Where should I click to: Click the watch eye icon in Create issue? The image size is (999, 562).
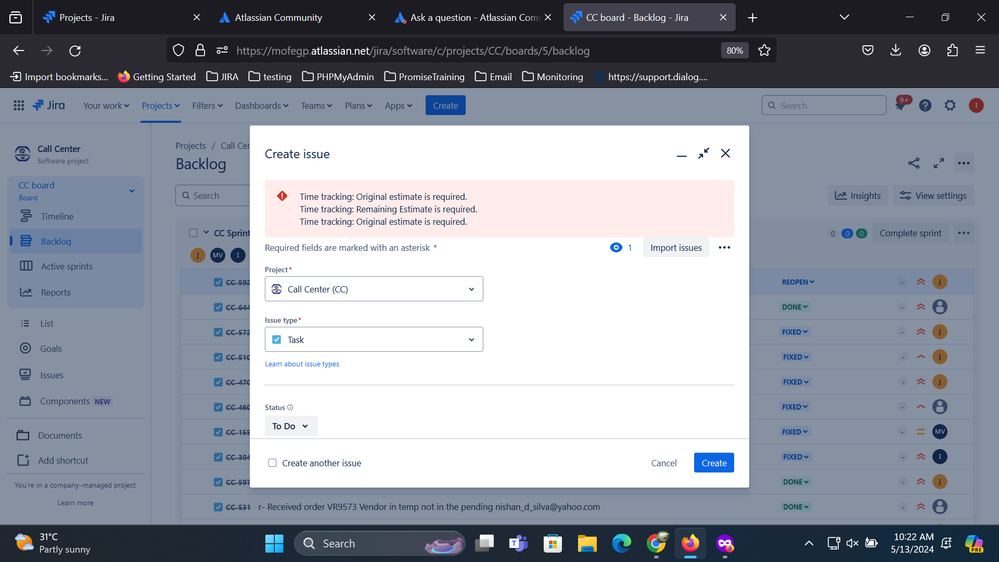[x=615, y=247]
